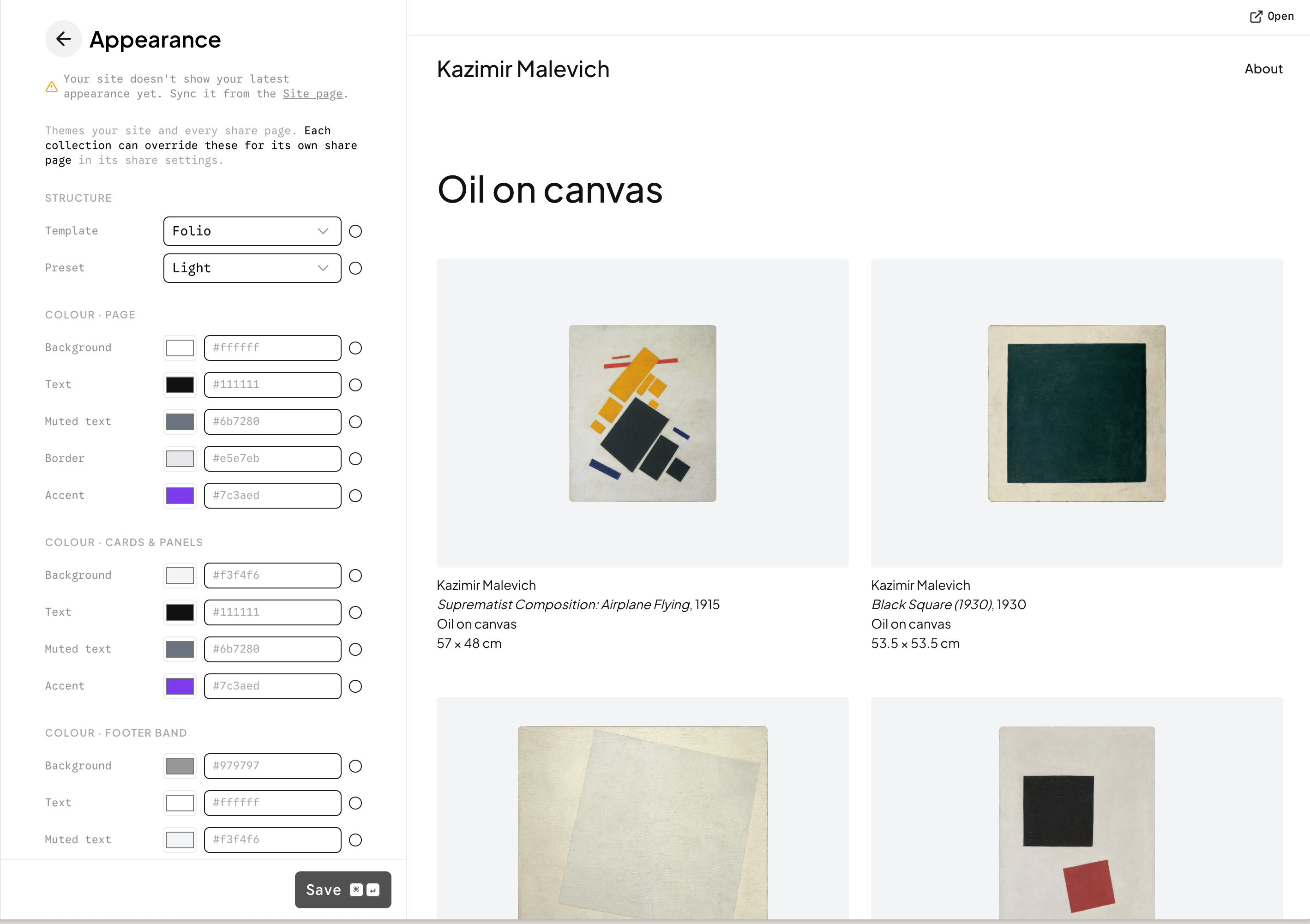Click the Footer Text hex field #ffffff

click(273, 803)
